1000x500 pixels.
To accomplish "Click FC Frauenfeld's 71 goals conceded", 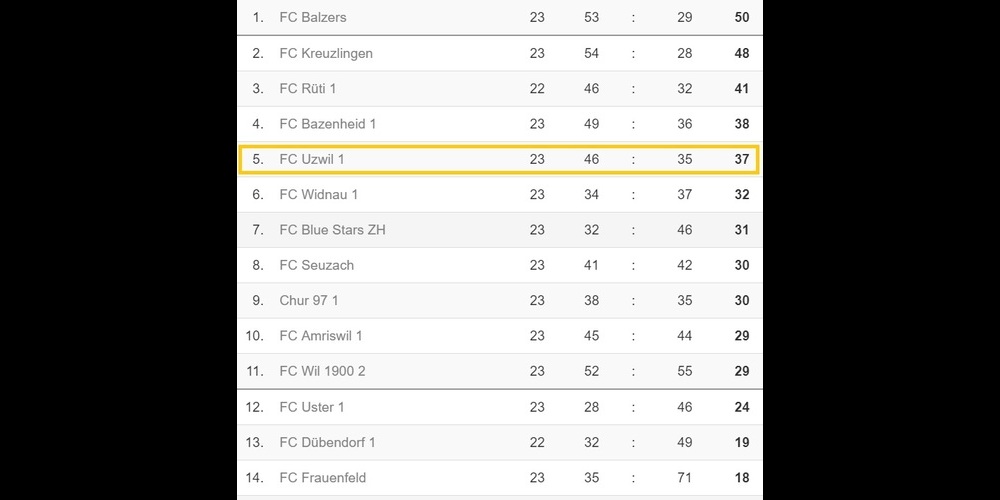I will click(x=684, y=477).
